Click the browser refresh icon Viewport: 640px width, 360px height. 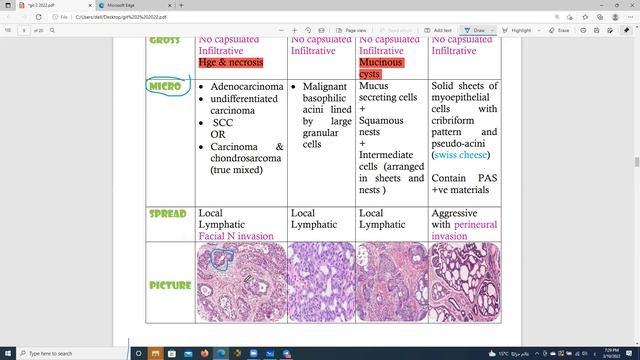38,17
